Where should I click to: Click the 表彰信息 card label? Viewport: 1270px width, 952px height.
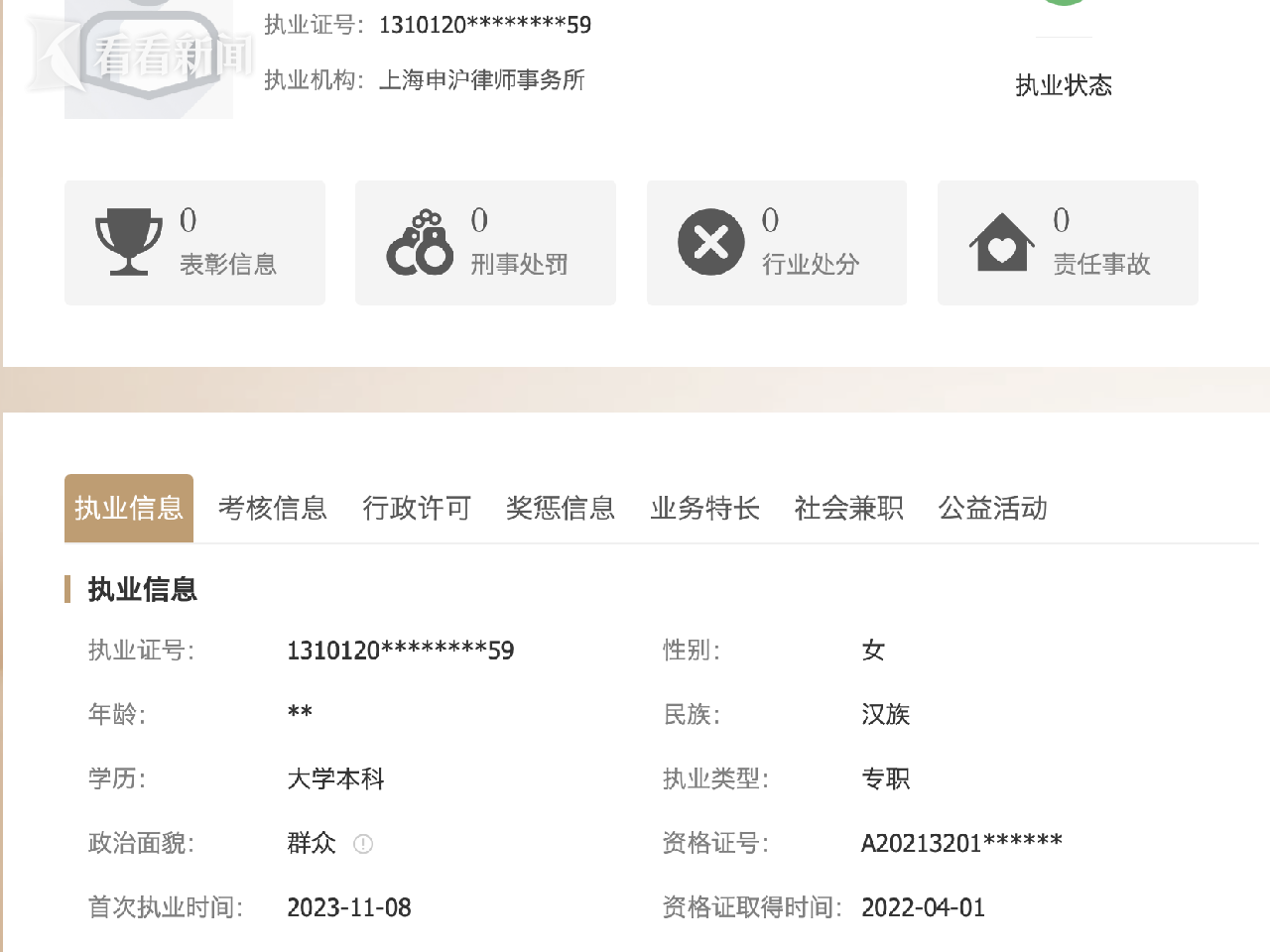pyautogui.click(x=228, y=265)
